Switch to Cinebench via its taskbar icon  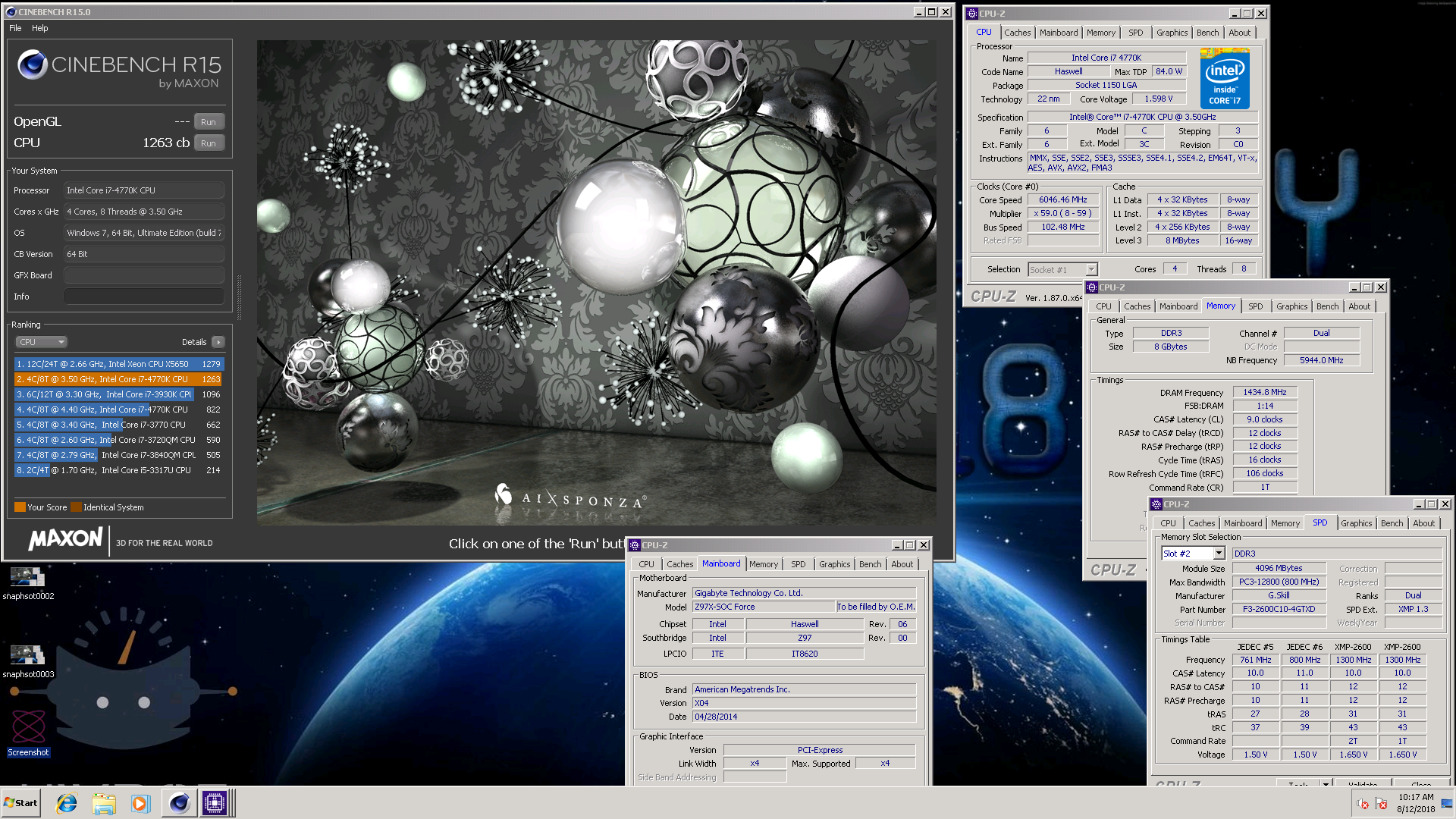(x=179, y=803)
